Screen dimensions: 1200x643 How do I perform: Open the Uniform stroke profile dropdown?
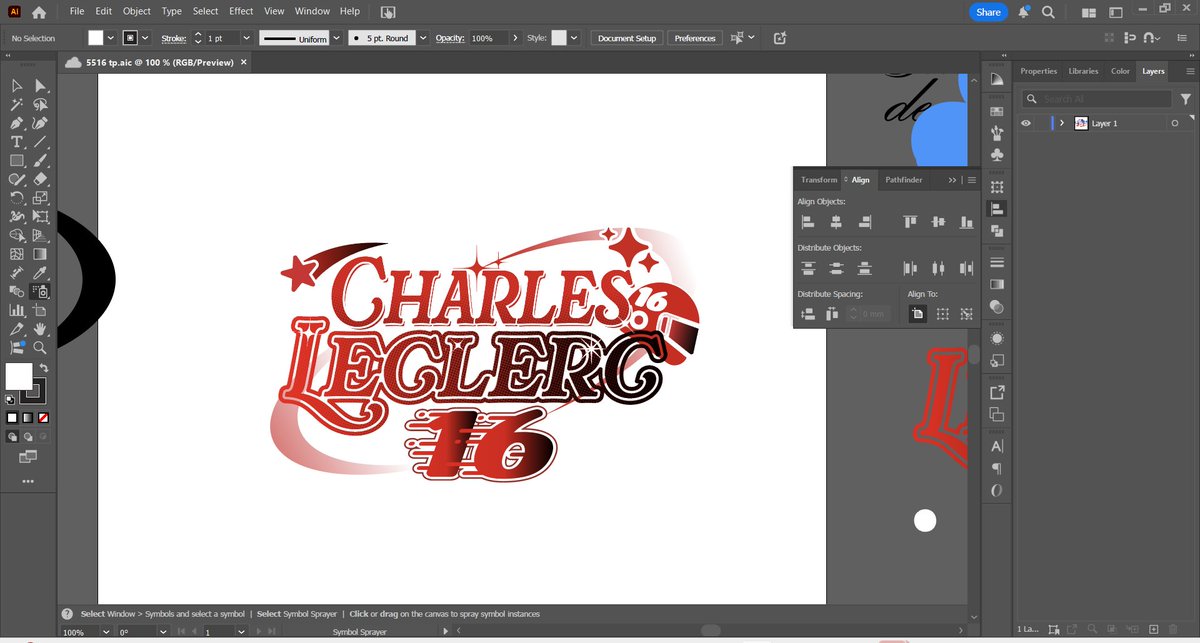336,38
